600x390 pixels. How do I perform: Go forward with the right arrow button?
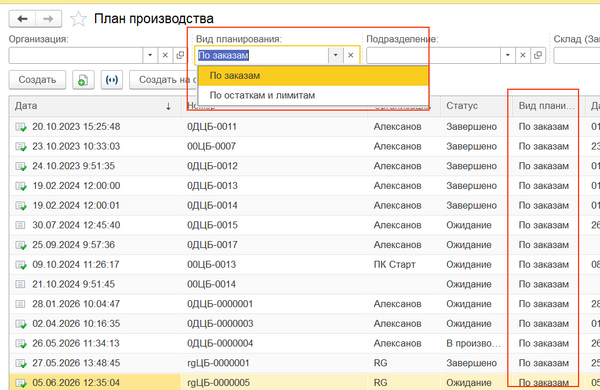(49, 19)
